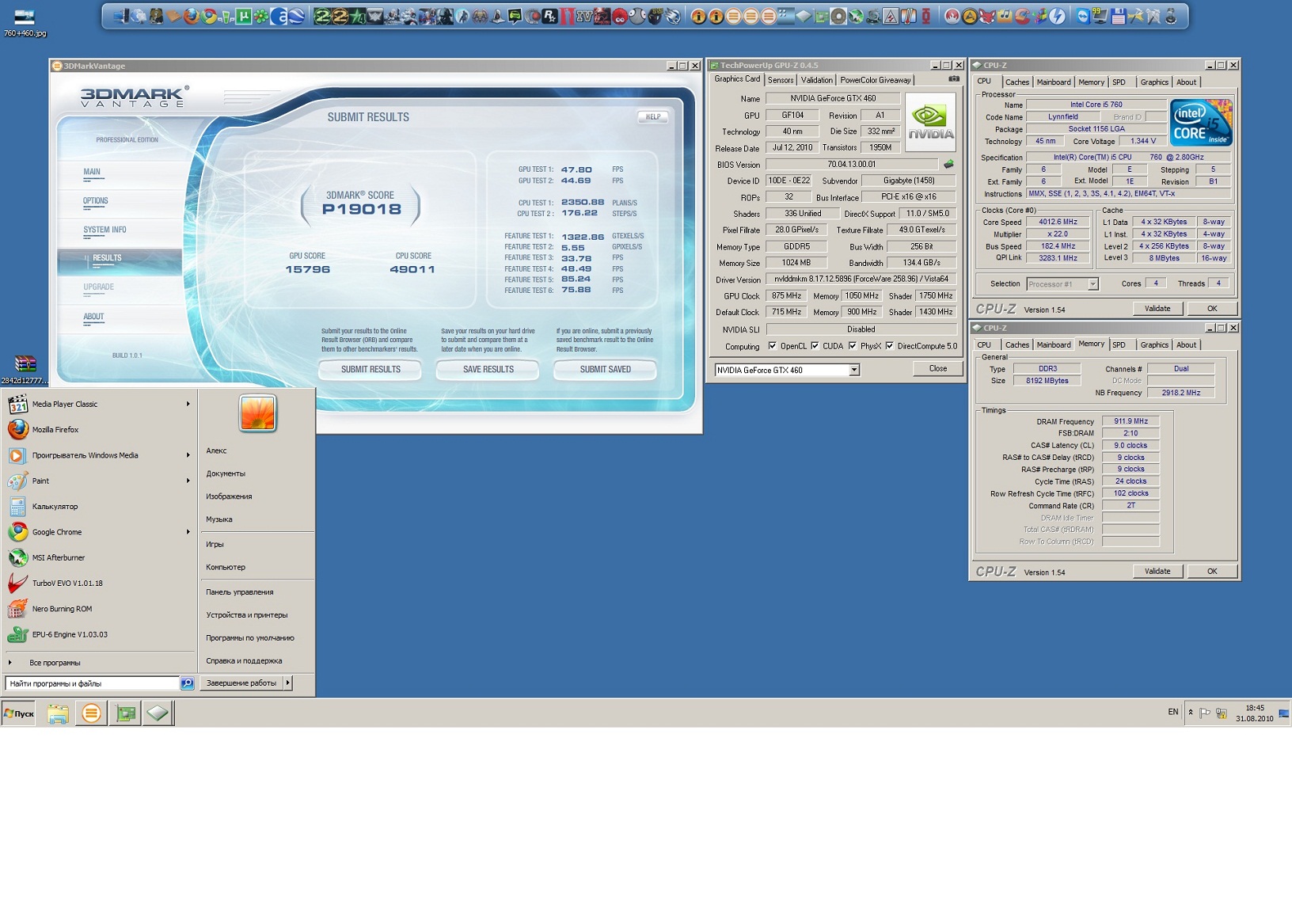
Task: Launch Paint icon in Start menu
Action: (x=17, y=481)
